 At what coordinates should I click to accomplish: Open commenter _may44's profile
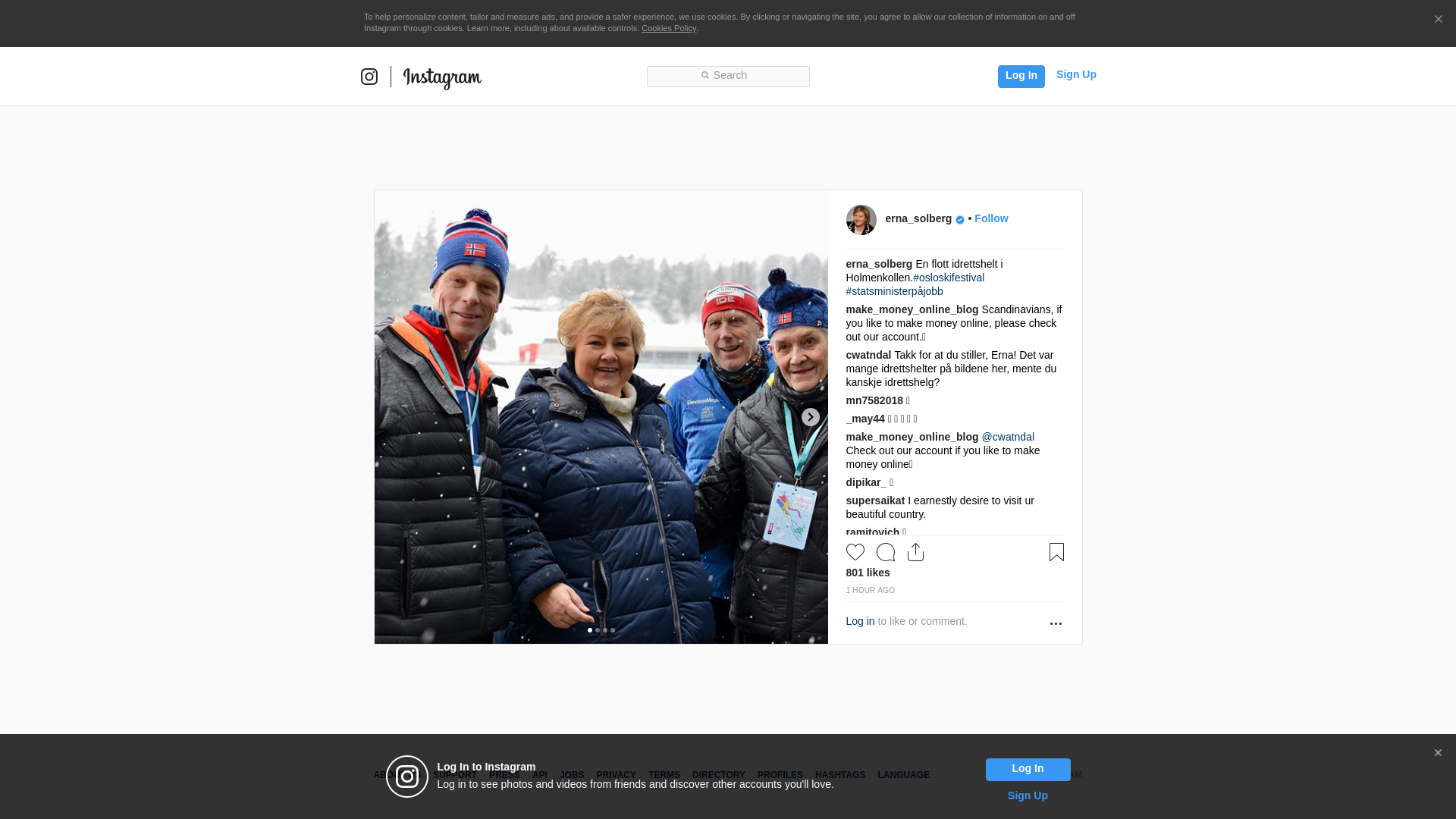coord(865,419)
